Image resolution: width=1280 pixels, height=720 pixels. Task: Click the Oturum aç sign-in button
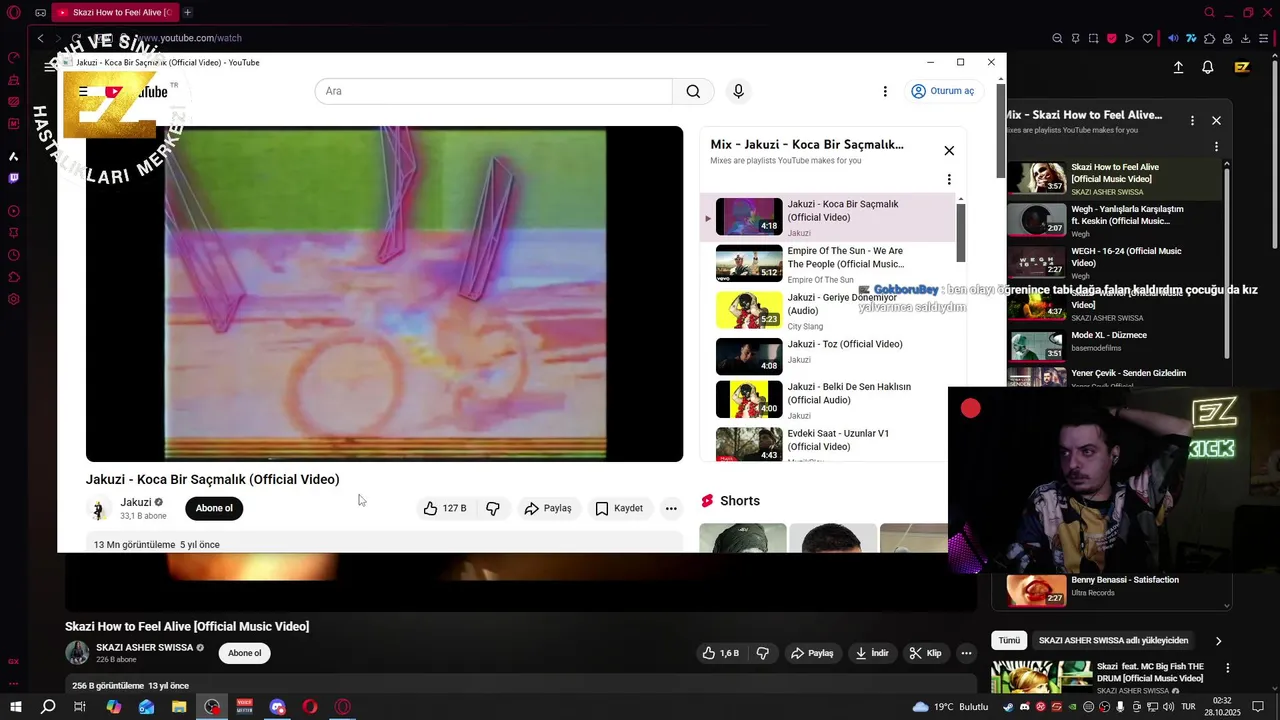(942, 91)
